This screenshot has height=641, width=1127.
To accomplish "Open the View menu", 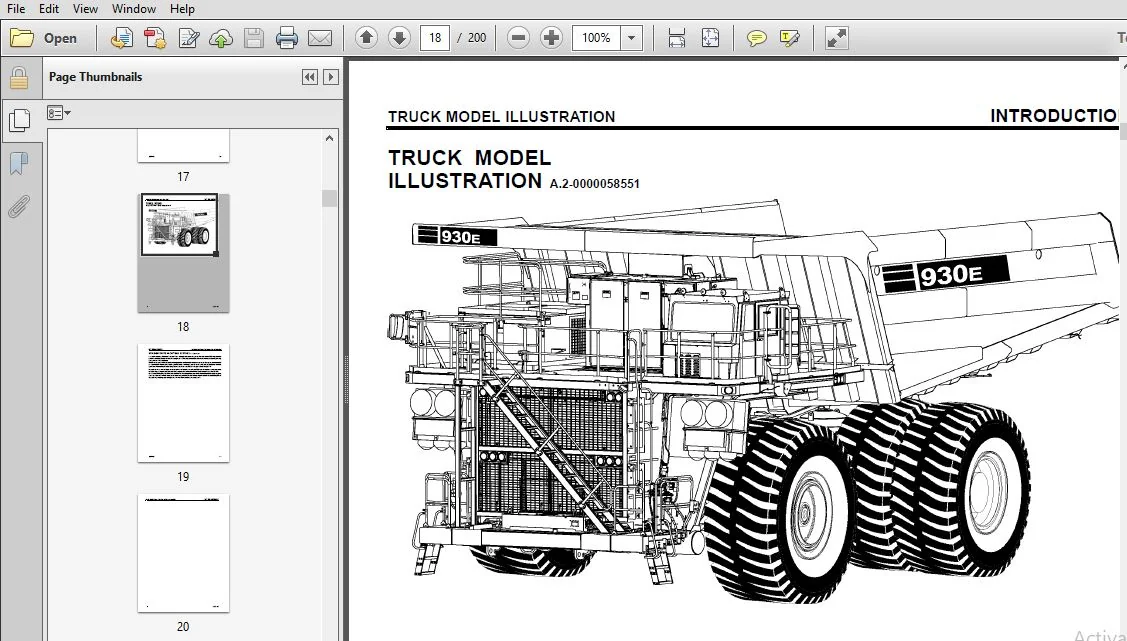I will (x=85, y=9).
